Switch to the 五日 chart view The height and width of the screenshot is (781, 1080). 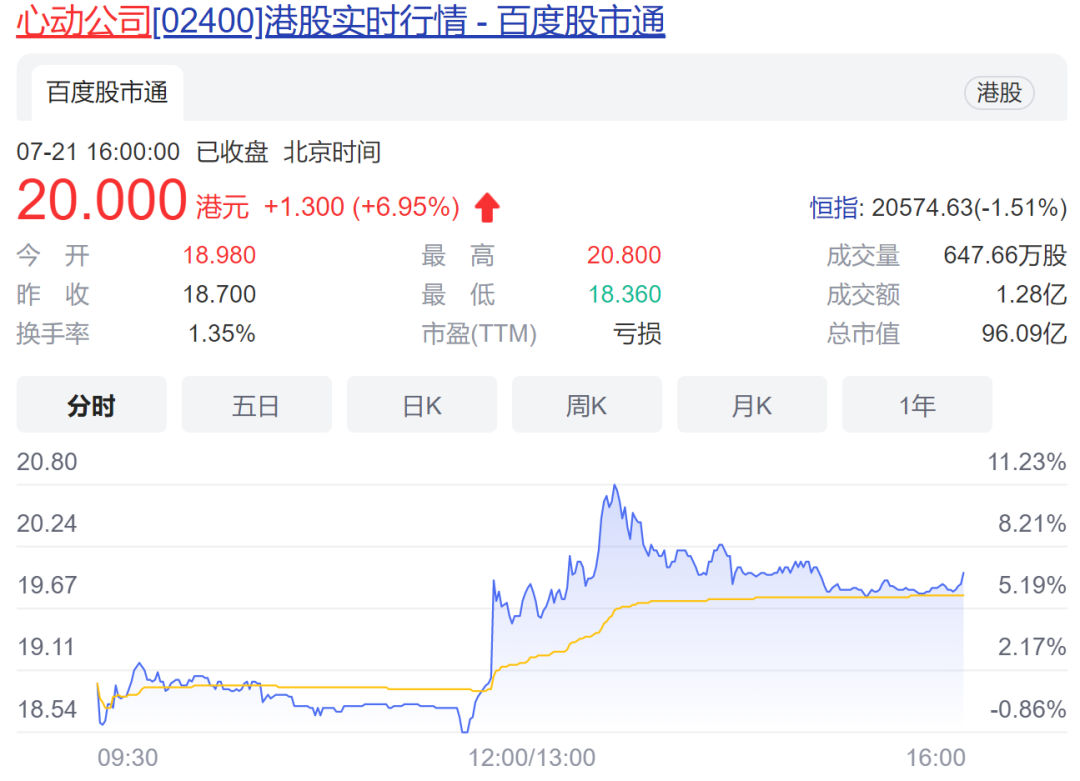click(256, 405)
